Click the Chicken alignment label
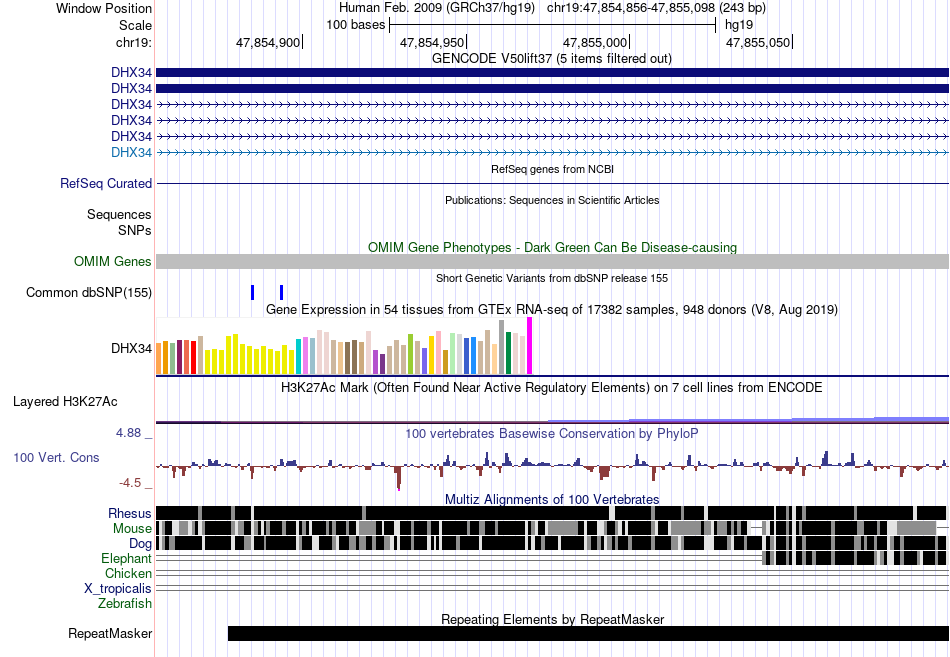The height and width of the screenshot is (657, 950). (128, 573)
